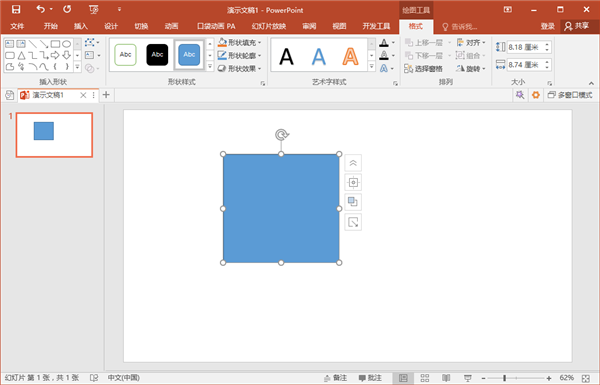Switch to the 开发工具 Developer tab

[x=376, y=26]
